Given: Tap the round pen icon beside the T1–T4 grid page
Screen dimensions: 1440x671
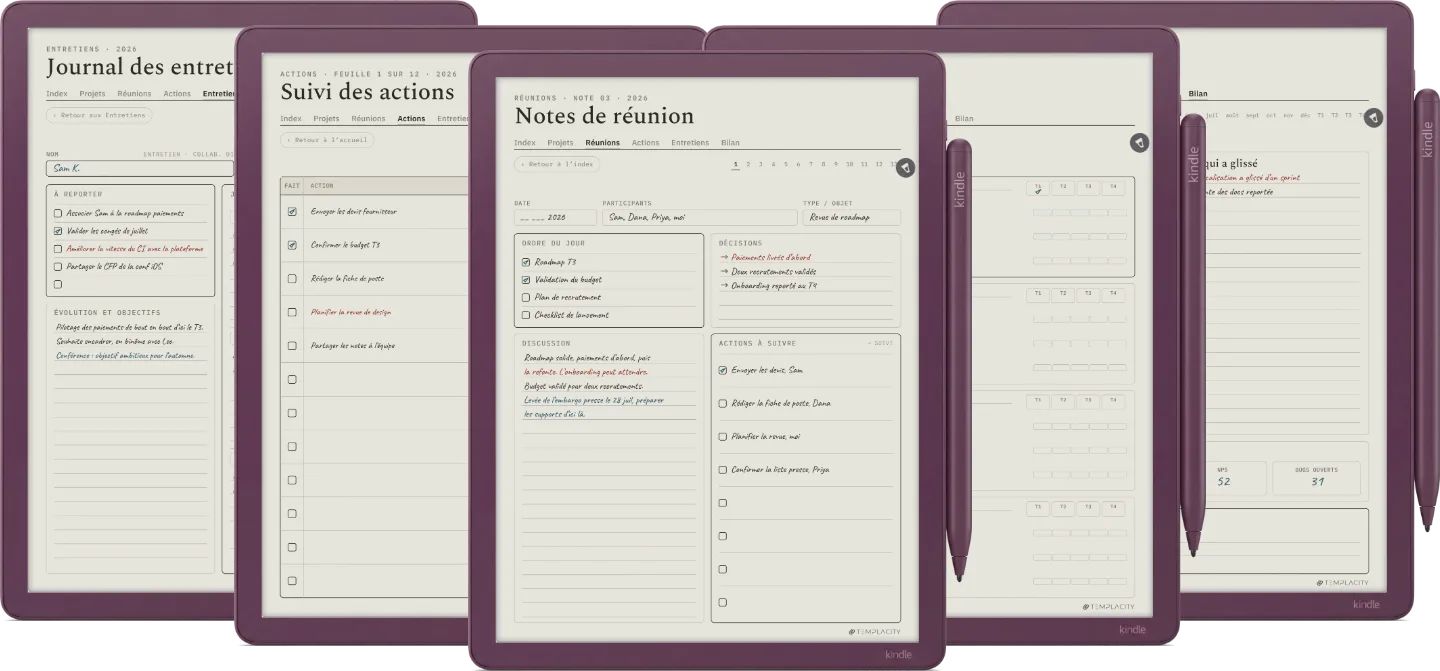Looking at the screenshot, I should click(1139, 143).
